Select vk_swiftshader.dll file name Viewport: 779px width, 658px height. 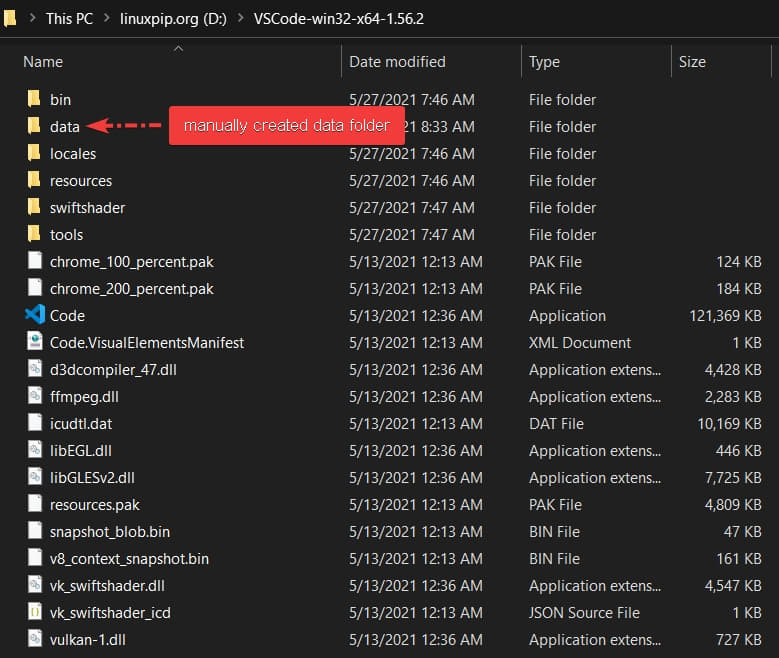tap(107, 585)
